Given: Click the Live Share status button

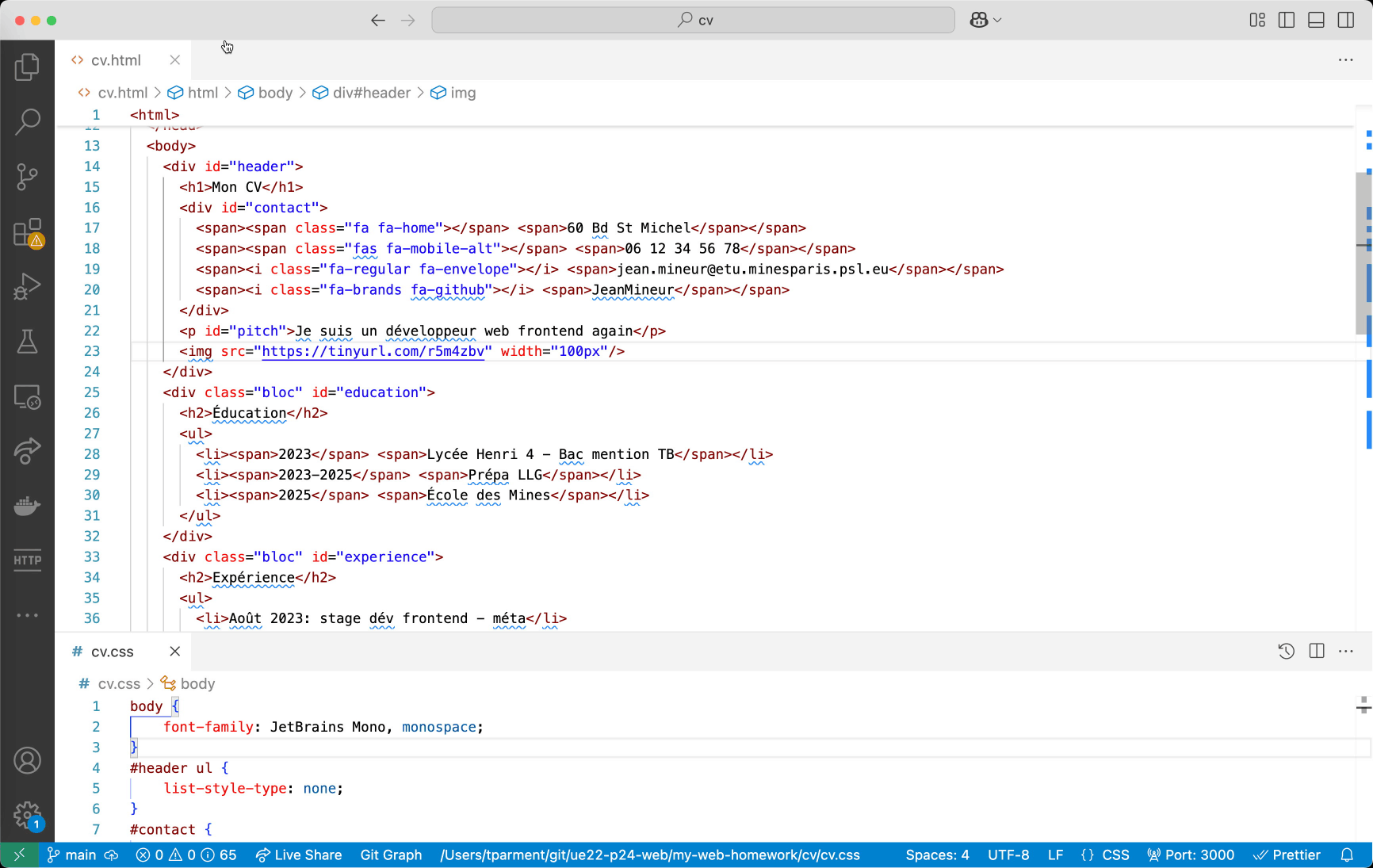Looking at the screenshot, I should (x=299, y=855).
